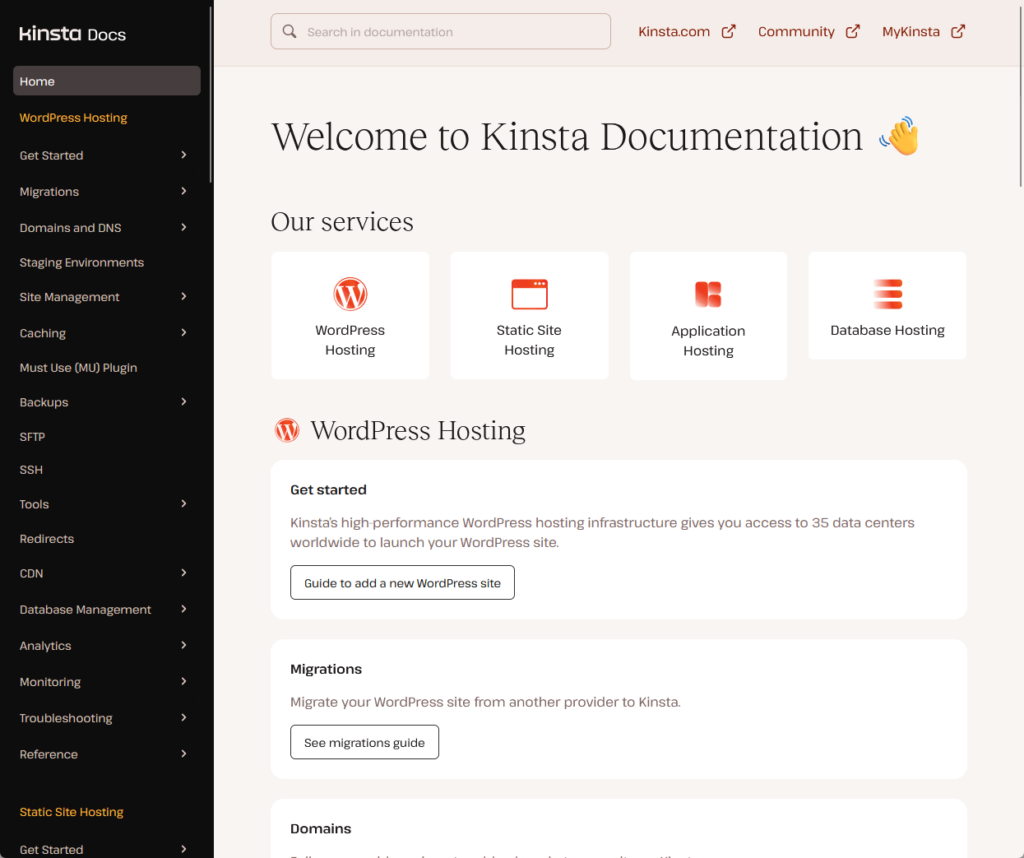The width and height of the screenshot is (1024, 858).
Task: Expand the Caching chevron
Action: [x=184, y=333]
